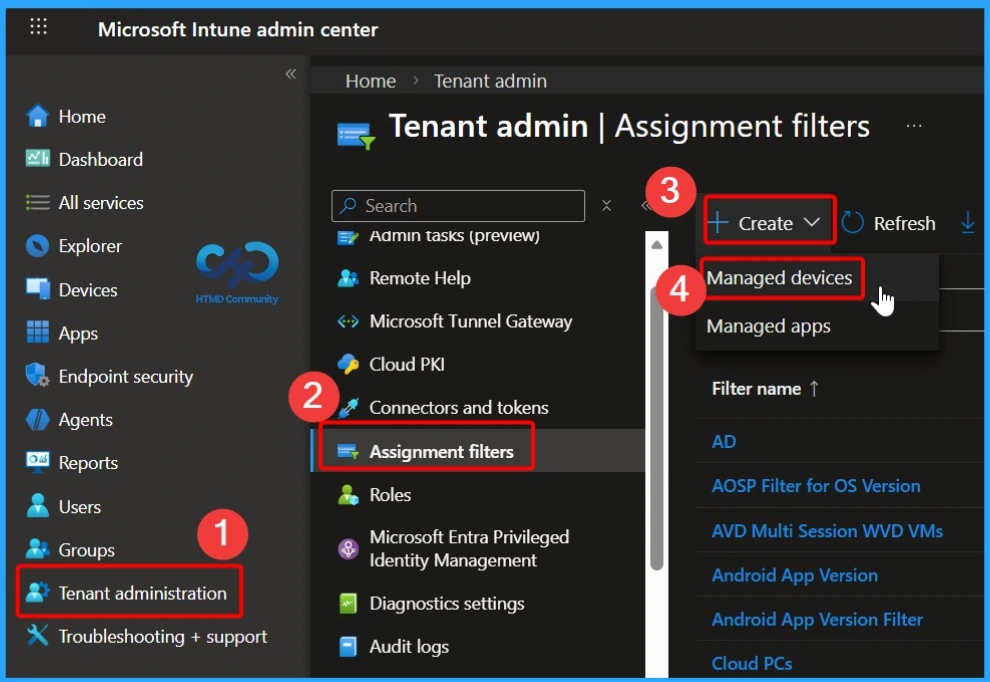
Task: Click inside the Search field
Action: [460, 205]
